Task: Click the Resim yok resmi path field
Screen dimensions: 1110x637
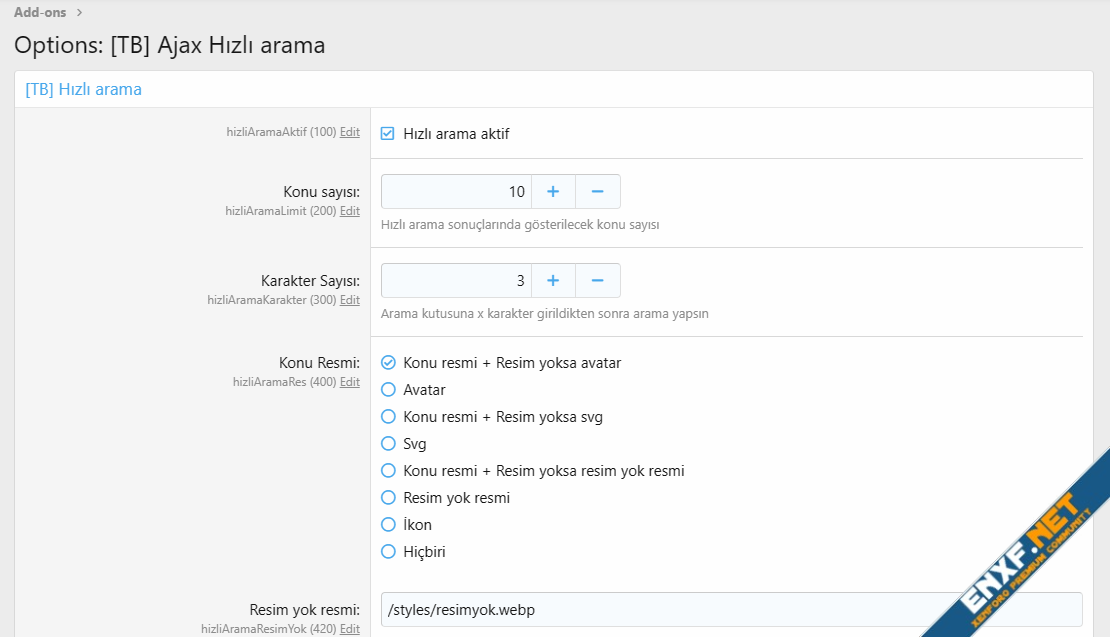Action: (731, 609)
